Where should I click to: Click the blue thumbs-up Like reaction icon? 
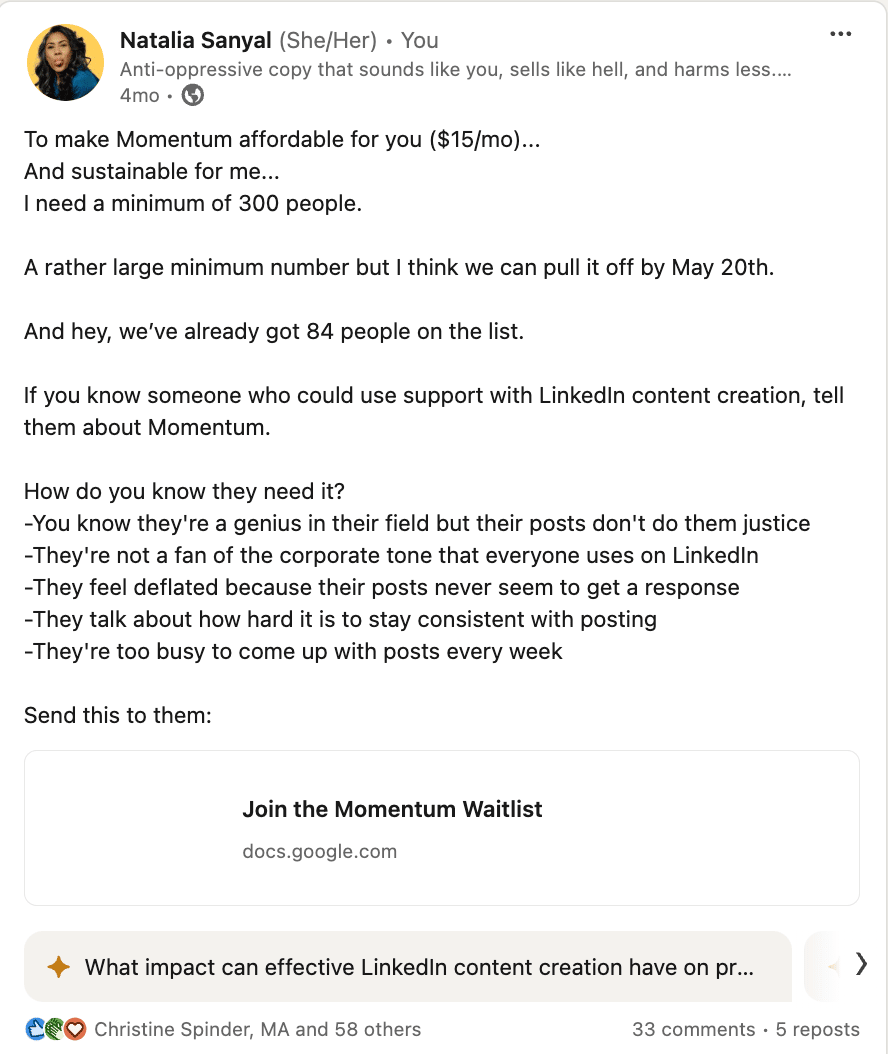click(34, 1029)
